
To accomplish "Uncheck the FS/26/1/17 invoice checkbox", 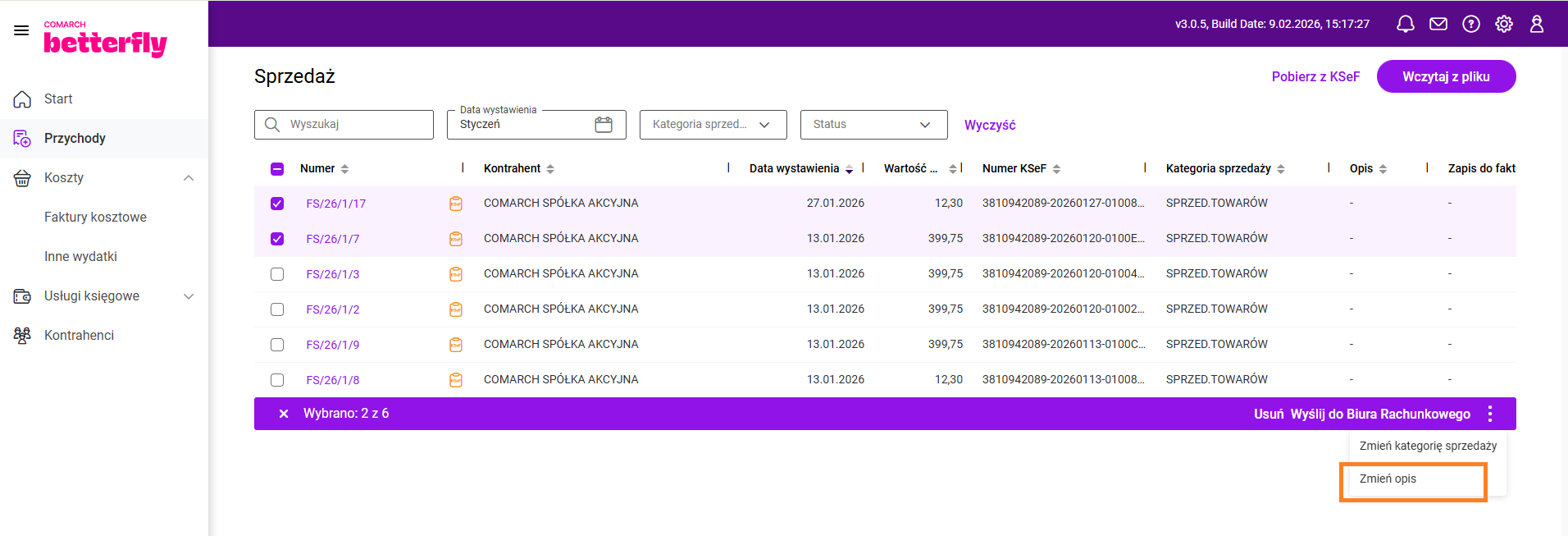I will coord(277,204).
